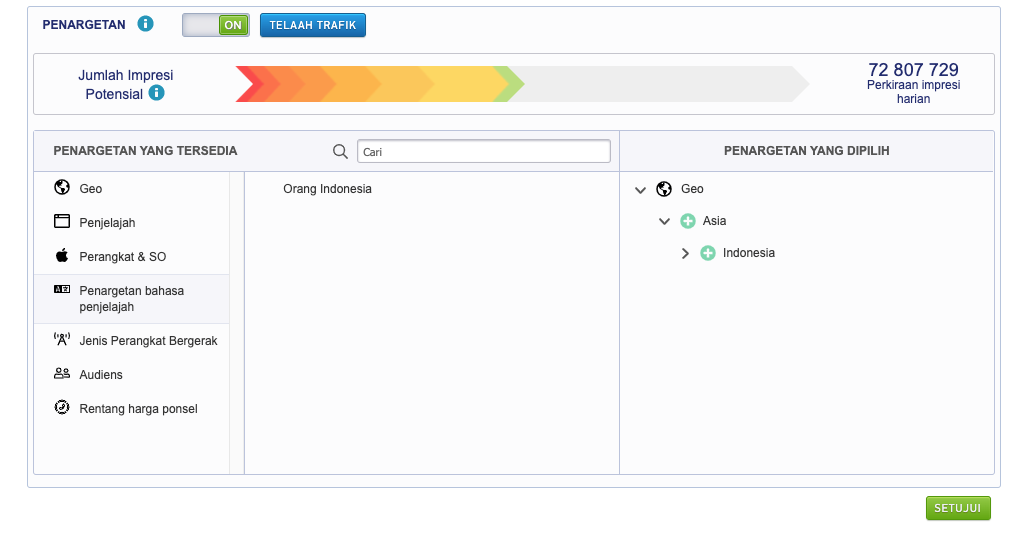Image resolution: width=1030 pixels, height=545 pixels.
Task: Expand the Indonesia node chevron
Action: pos(685,253)
